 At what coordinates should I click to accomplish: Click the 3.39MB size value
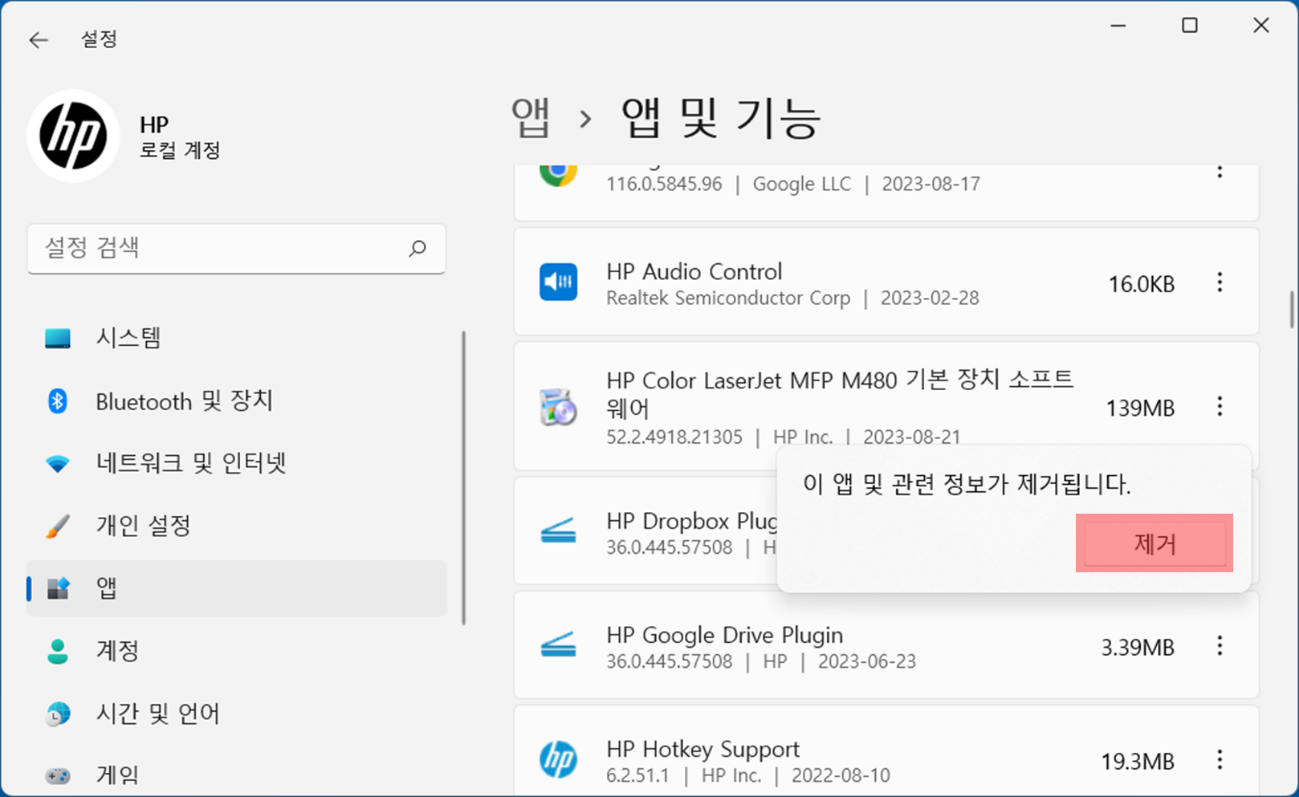point(1138,648)
